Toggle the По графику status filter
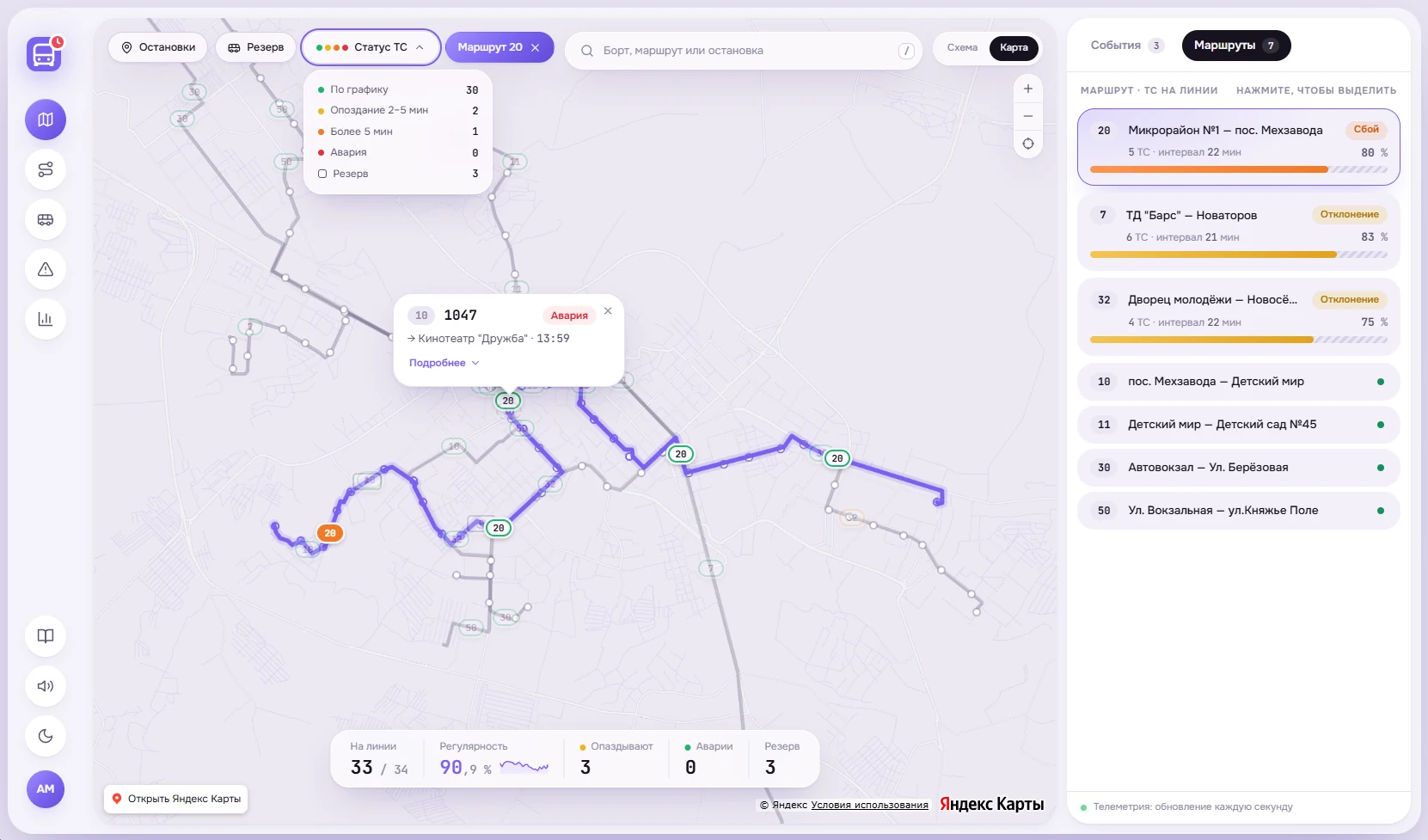This screenshot has height=840, width=1428. click(x=398, y=89)
